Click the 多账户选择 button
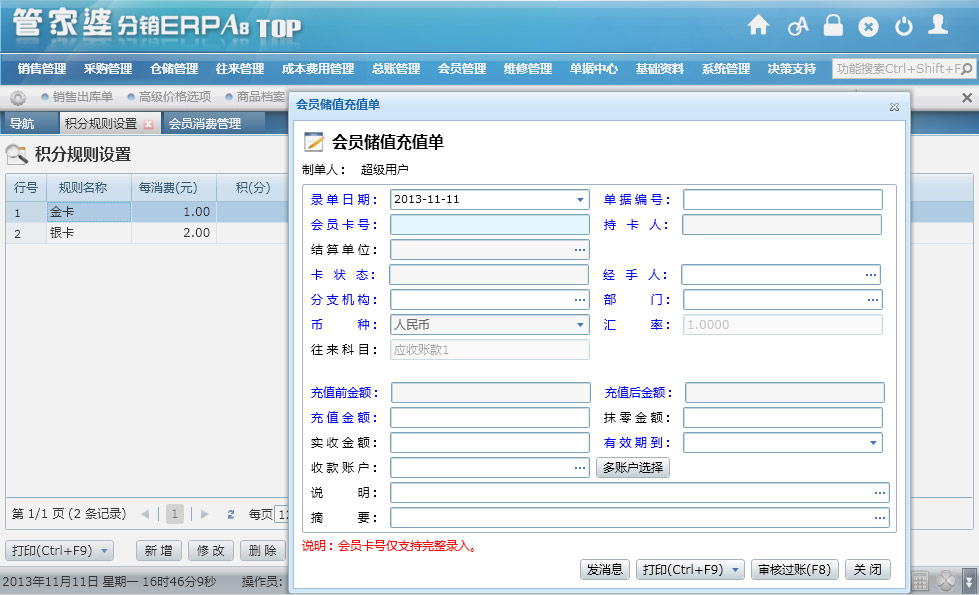 pyautogui.click(x=633, y=468)
